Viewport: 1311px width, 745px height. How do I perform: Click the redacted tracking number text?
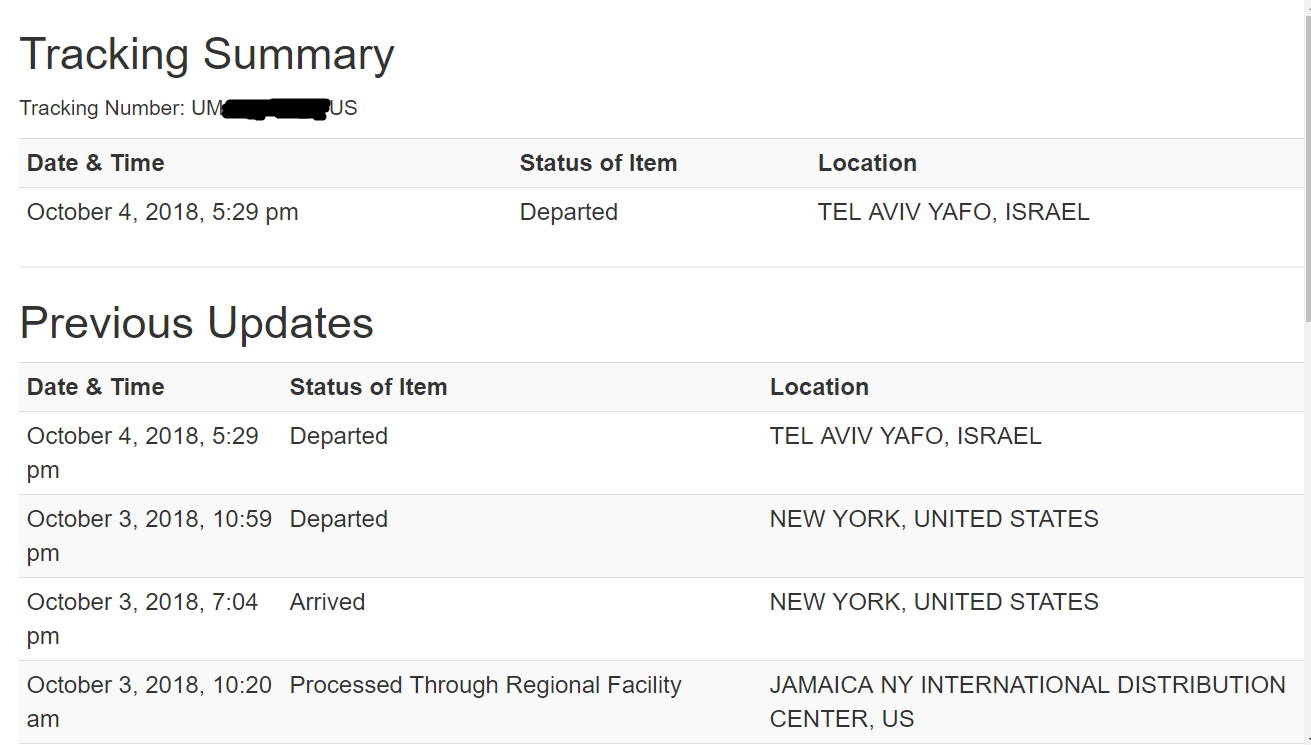(x=274, y=108)
